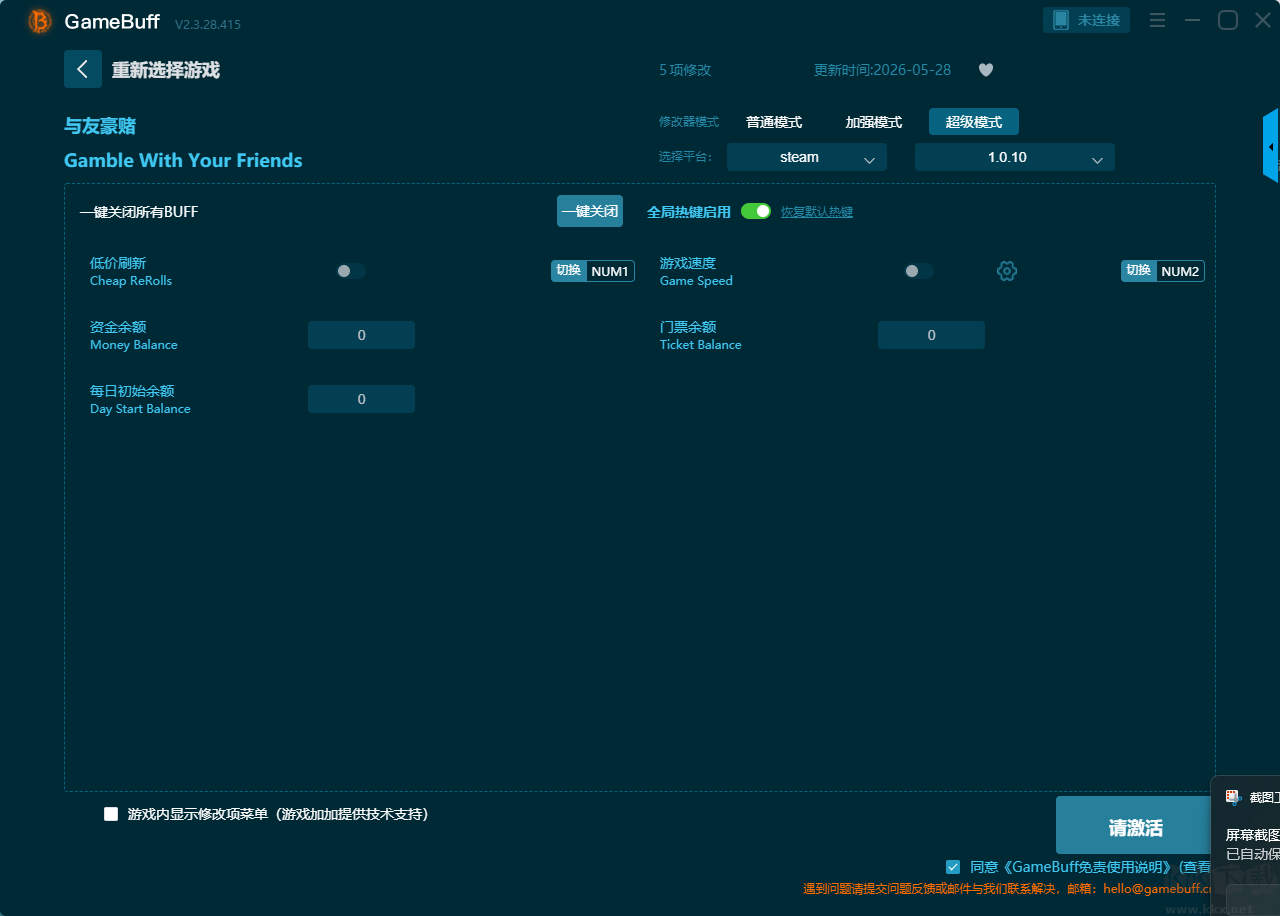Click NUM2 hotkey switch button for Game Speed
This screenshot has height=916, width=1280.
click(1163, 271)
